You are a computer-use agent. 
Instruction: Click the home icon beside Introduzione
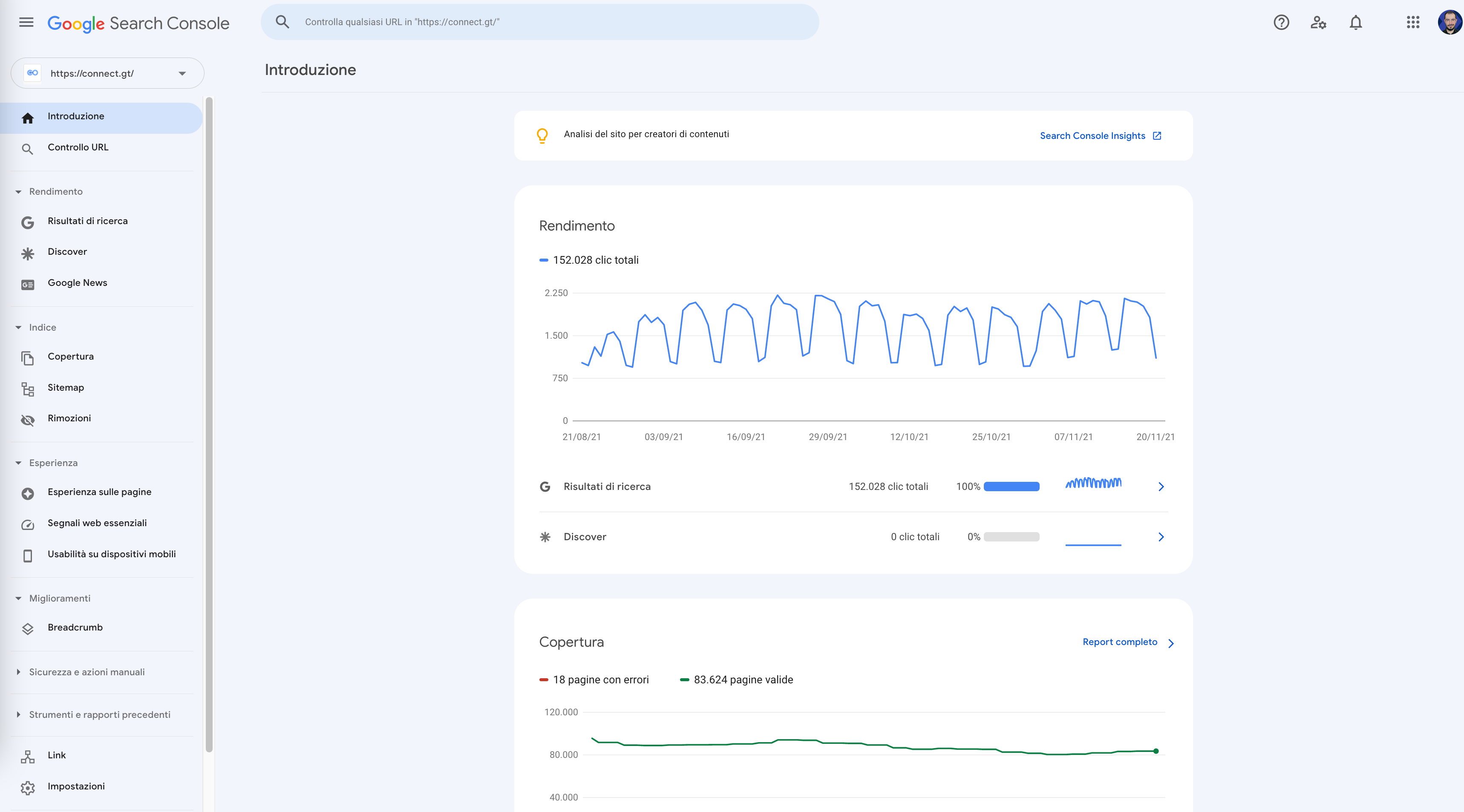click(27, 118)
